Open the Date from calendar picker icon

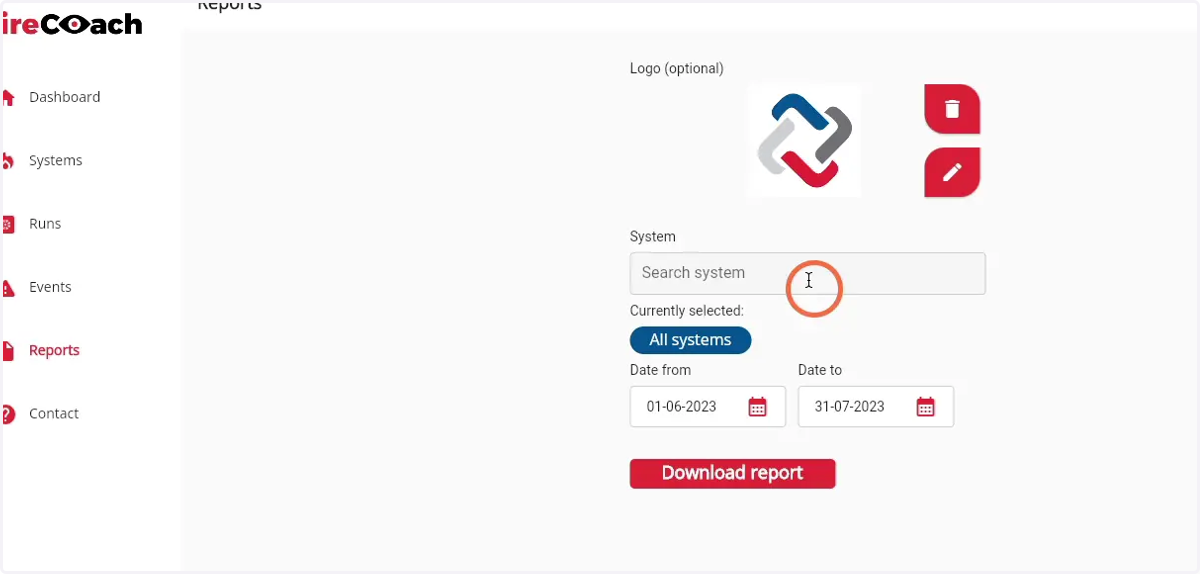[x=758, y=407]
